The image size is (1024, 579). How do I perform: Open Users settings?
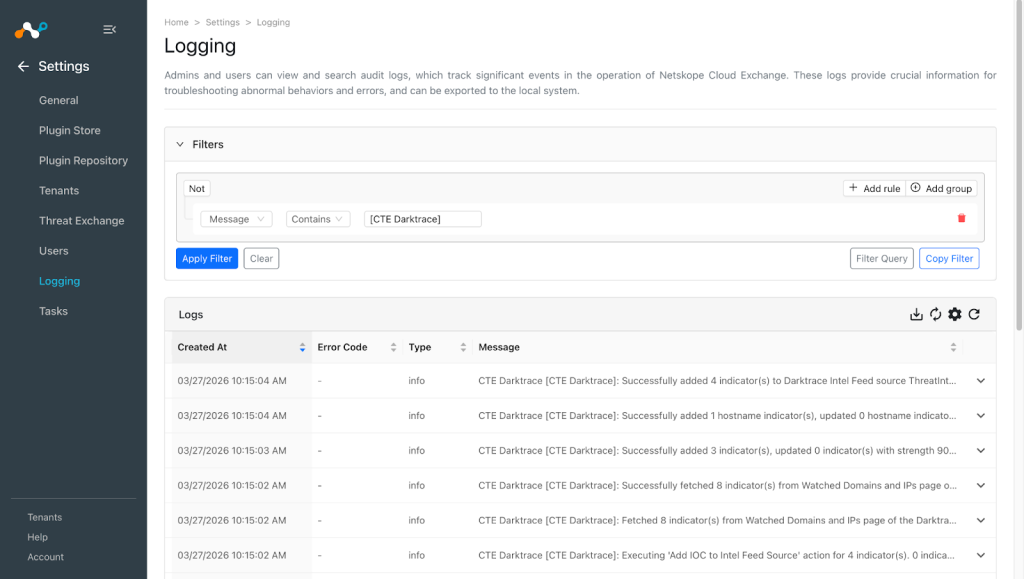(x=54, y=251)
